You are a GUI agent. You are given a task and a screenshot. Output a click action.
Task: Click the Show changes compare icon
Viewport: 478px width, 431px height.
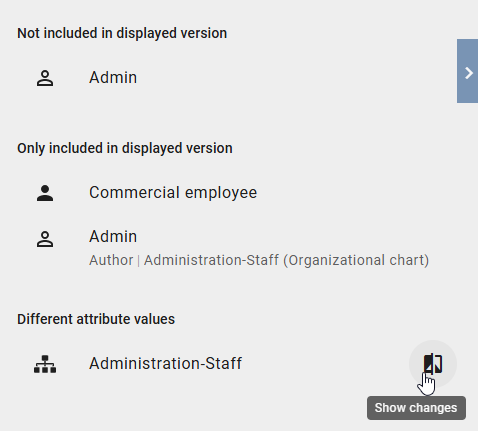click(x=433, y=363)
